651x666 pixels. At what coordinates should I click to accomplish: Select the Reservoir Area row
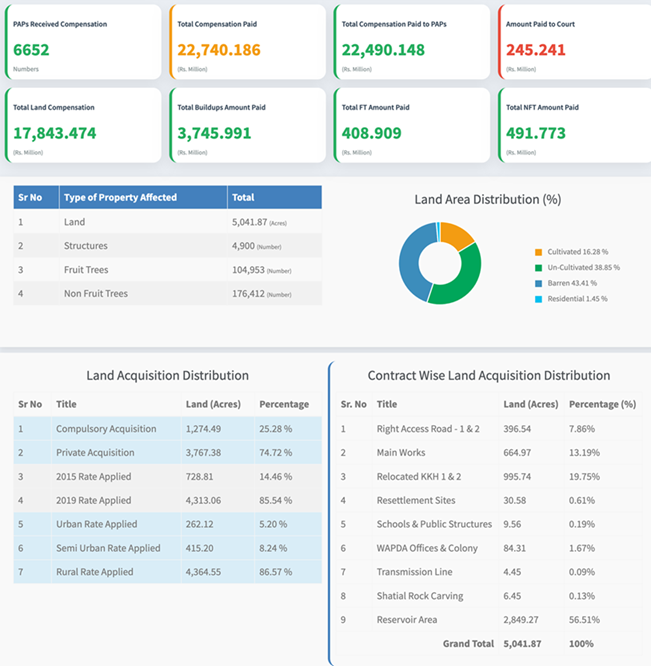point(489,620)
